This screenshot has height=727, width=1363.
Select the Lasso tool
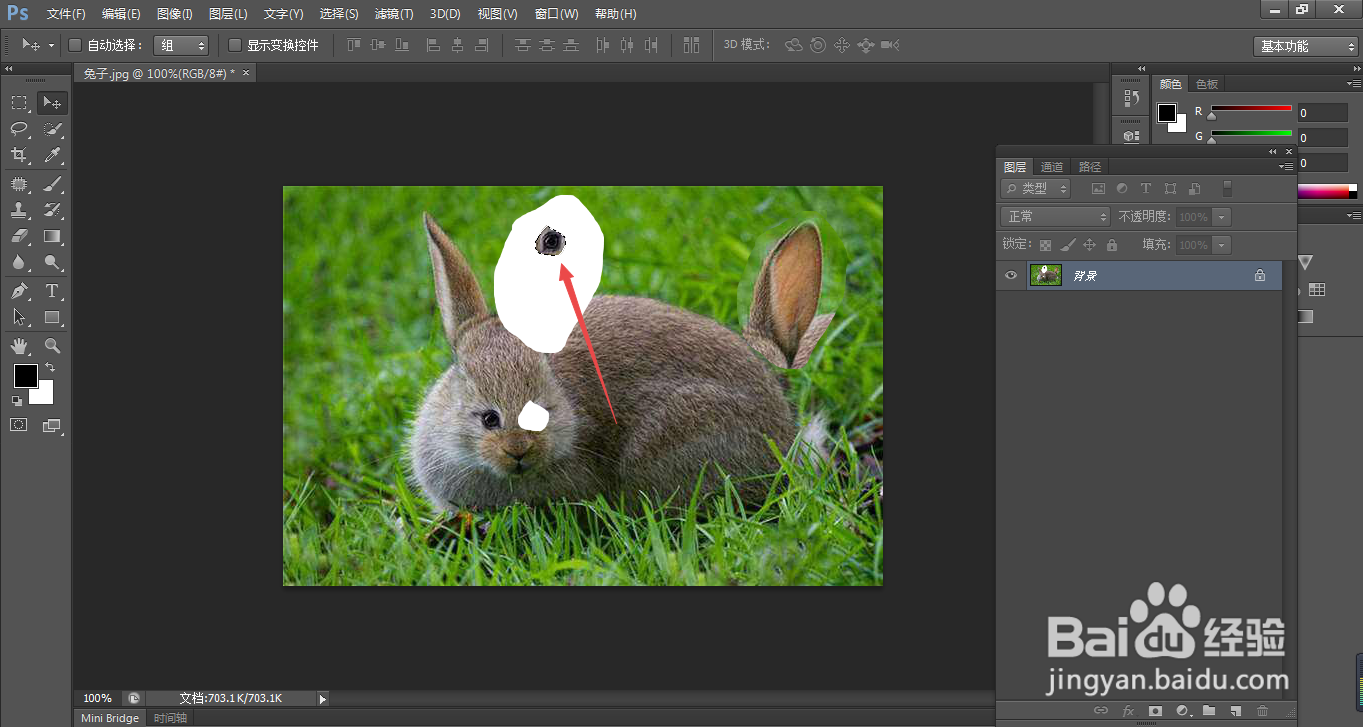(19, 129)
